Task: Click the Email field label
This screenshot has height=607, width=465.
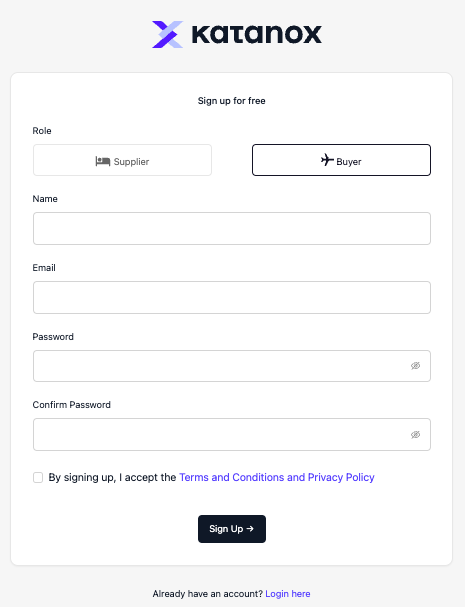Action: [x=44, y=267]
